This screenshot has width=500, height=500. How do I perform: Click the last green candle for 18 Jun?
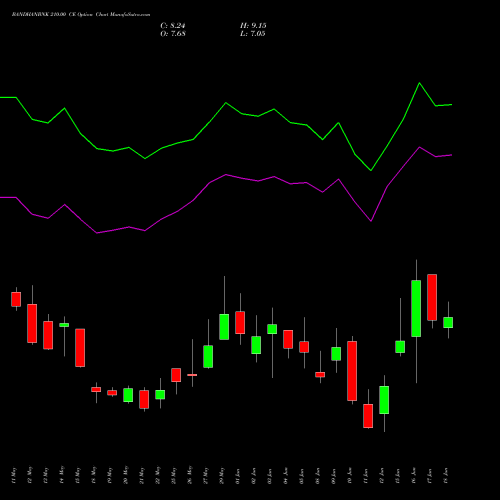click(x=448, y=322)
